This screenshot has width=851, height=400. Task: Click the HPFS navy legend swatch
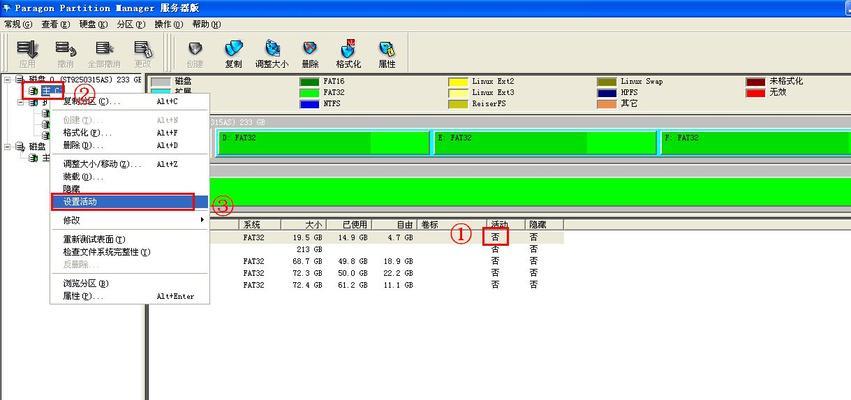[x=607, y=93]
